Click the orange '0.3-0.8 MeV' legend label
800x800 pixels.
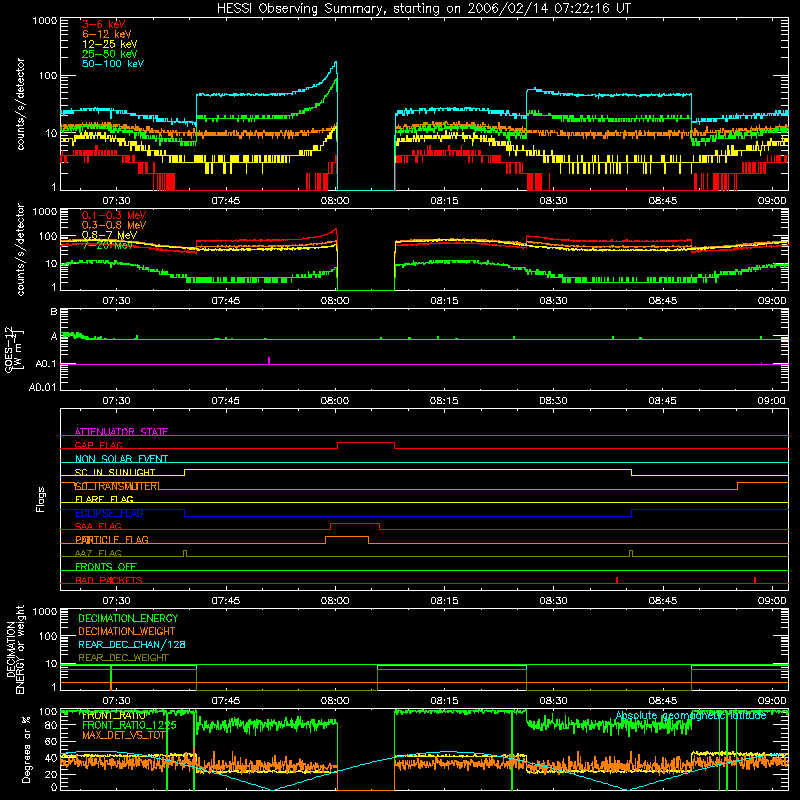click(114, 225)
